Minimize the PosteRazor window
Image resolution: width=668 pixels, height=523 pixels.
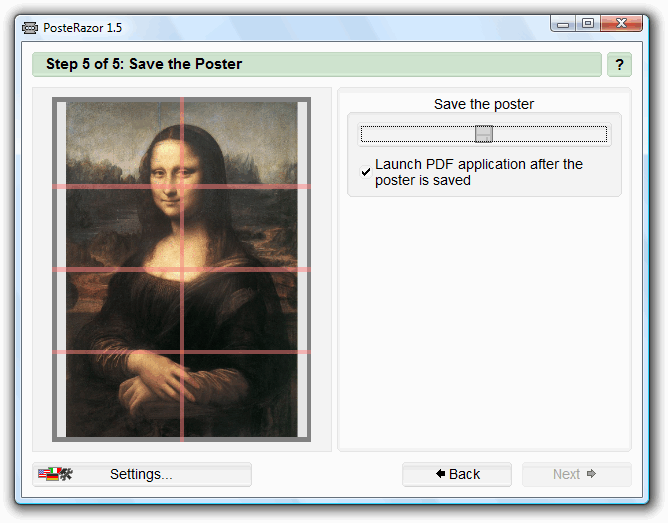[566, 23]
